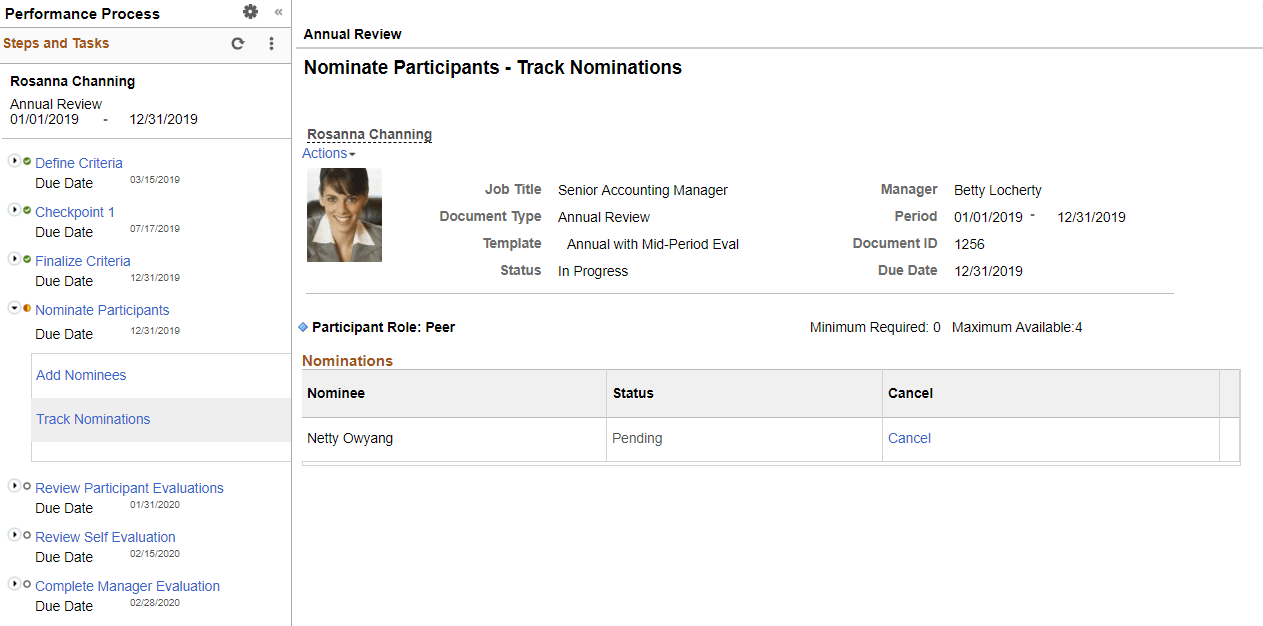The height and width of the screenshot is (626, 1263).
Task: Open the Actions dropdown
Action: tap(327, 153)
